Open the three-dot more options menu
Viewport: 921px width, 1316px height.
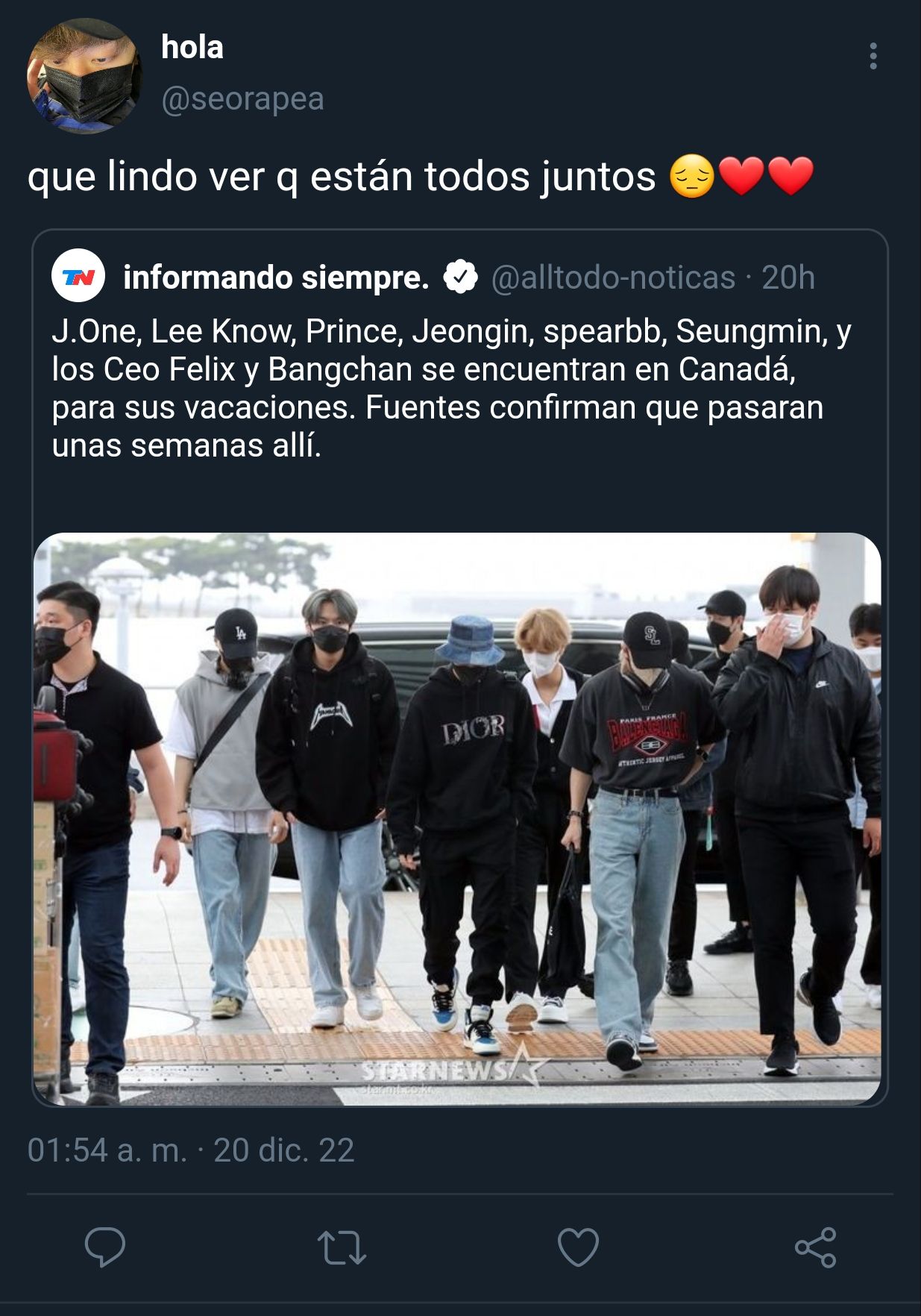(x=873, y=57)
